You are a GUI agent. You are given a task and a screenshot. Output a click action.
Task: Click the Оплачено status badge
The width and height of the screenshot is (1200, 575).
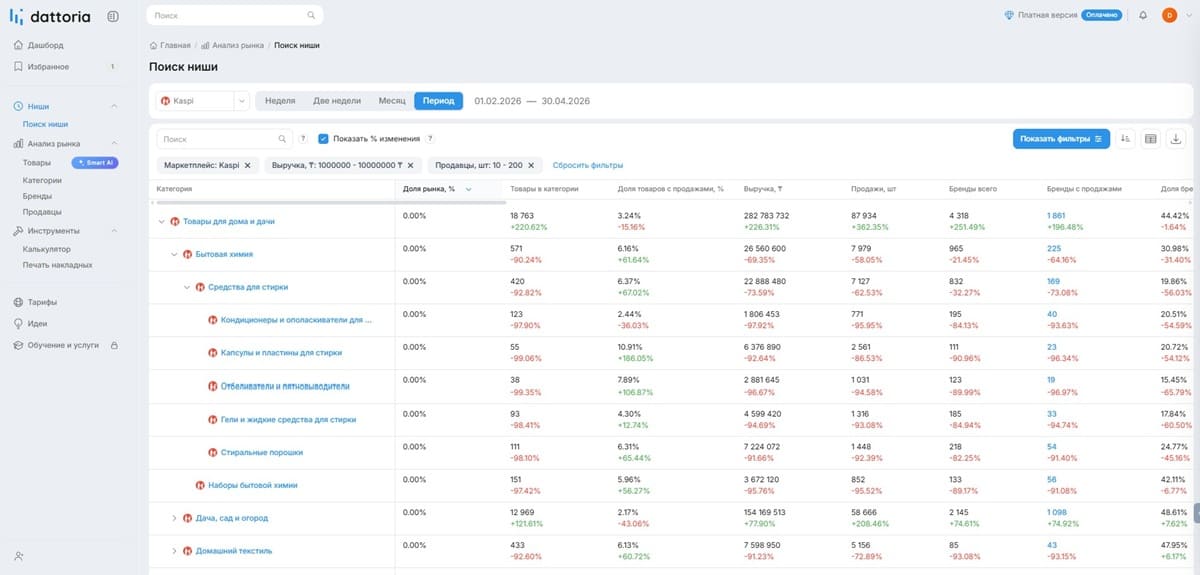click(1101, 15)
